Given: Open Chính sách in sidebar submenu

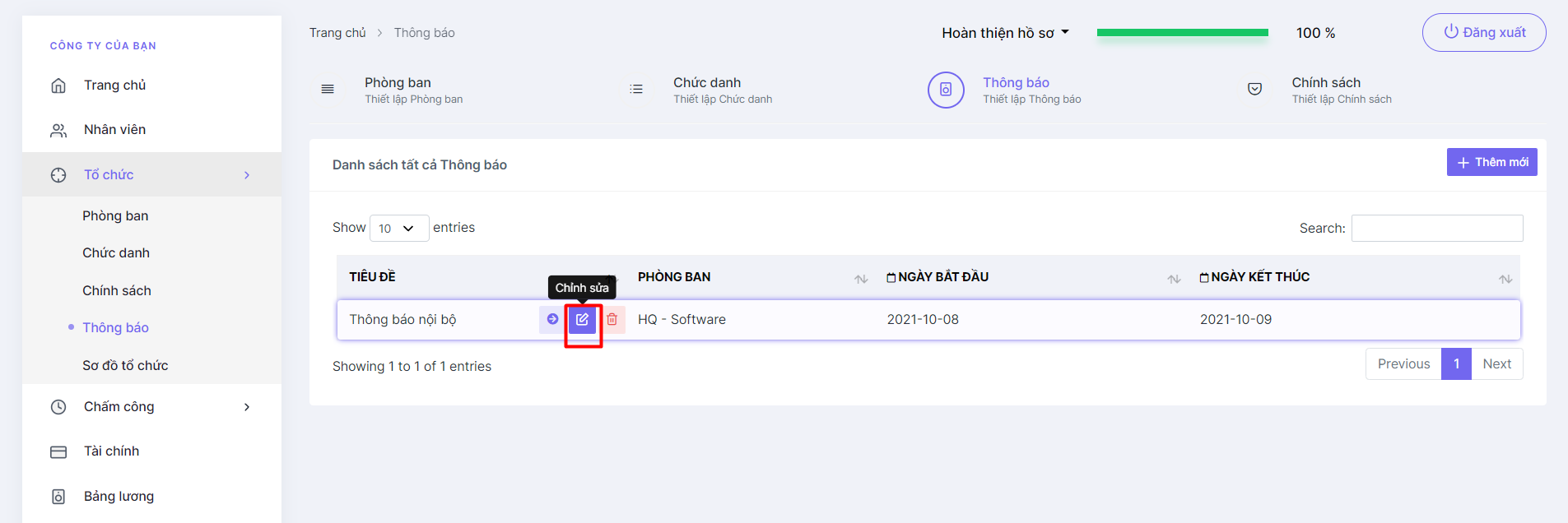Looking at the screenshot, I should pos(117,290).
